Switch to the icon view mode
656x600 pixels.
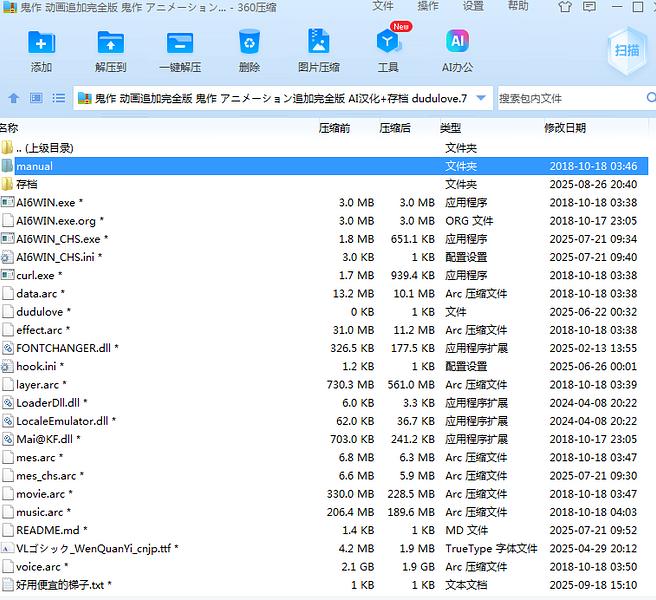coord(36,98)
